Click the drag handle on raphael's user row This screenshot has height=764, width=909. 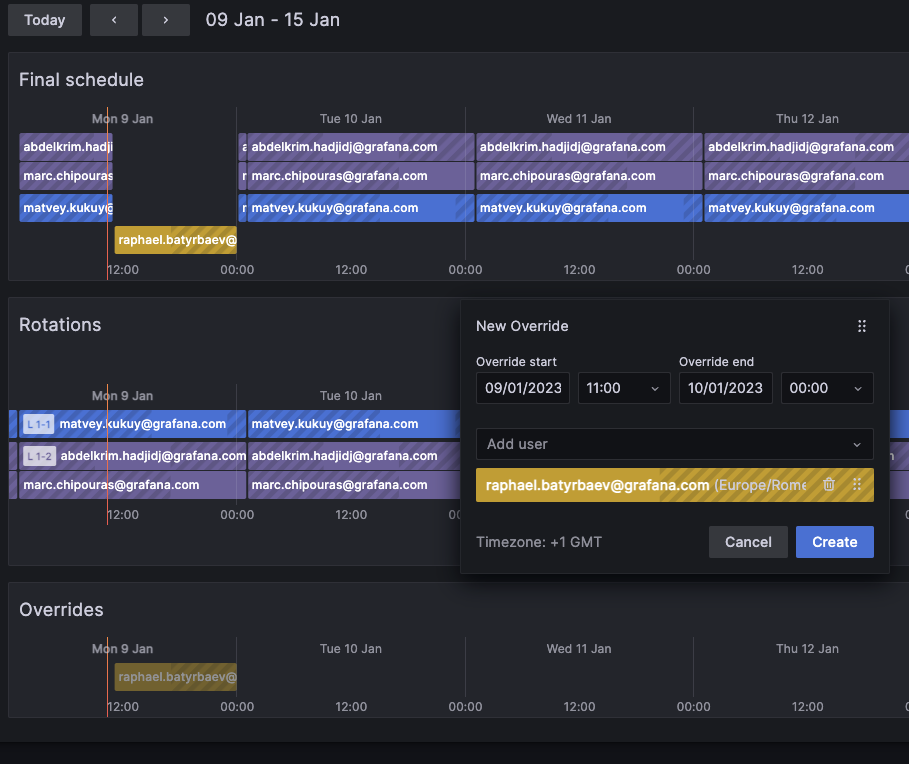tap(857, 484)
